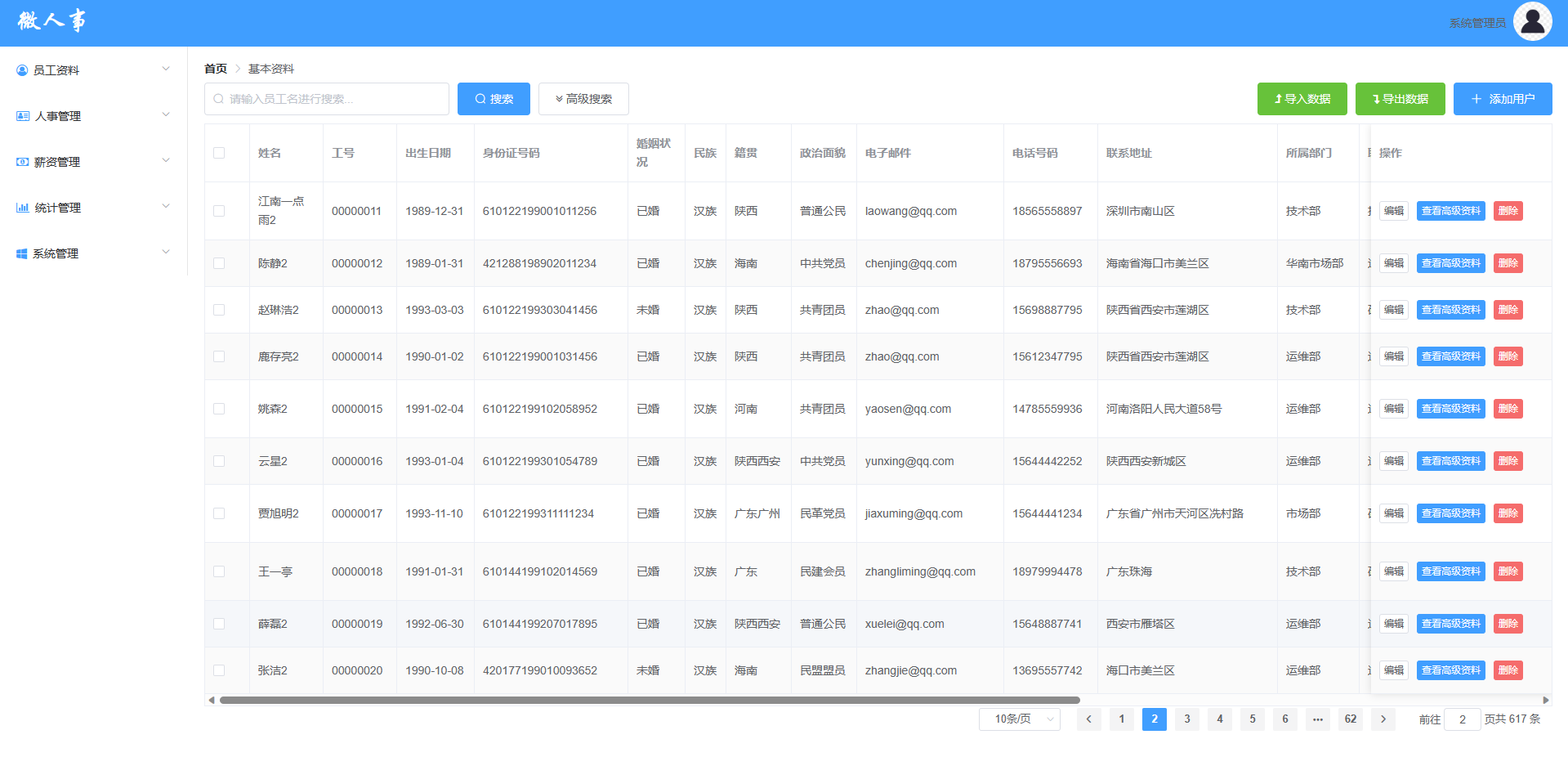The height and width of the screenshot is (757, 1568).
Task: Click 查看高级资料 for 姚森2
Action: pyautogui.click(x=1451, y=409)
